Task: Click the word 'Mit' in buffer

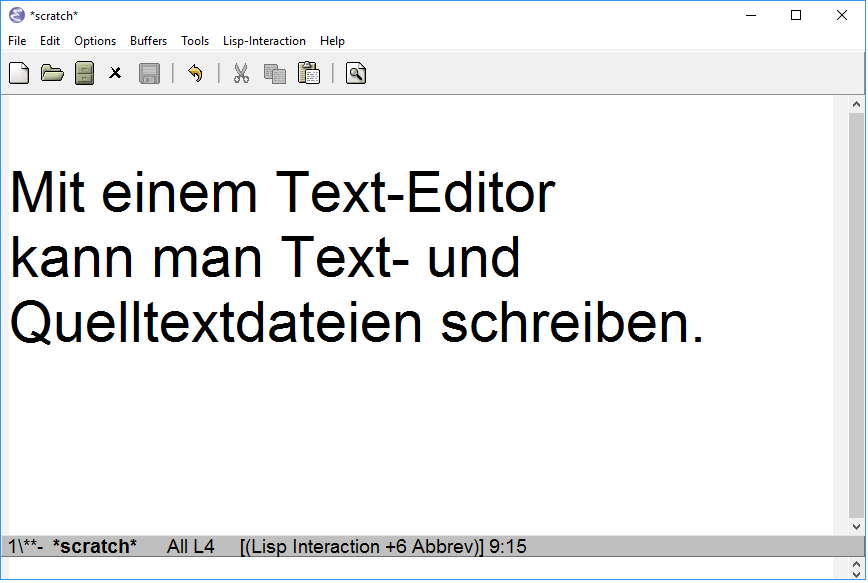Action: tap(48, 192)
